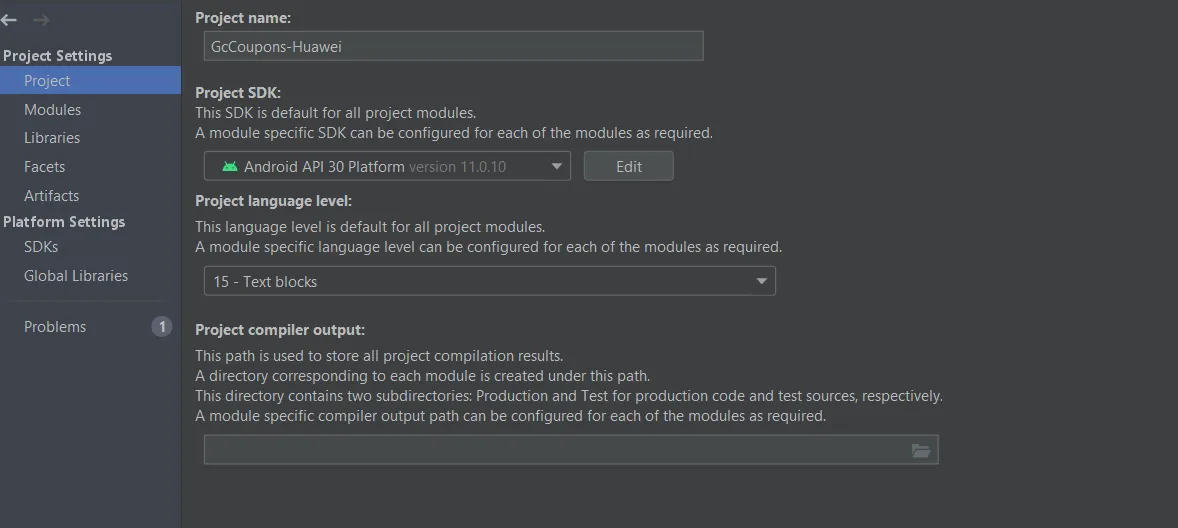The width and height of the screenshot is (1178, 528).
Task: Click the Android icon in SDK selector
Action: pos(230,167)
